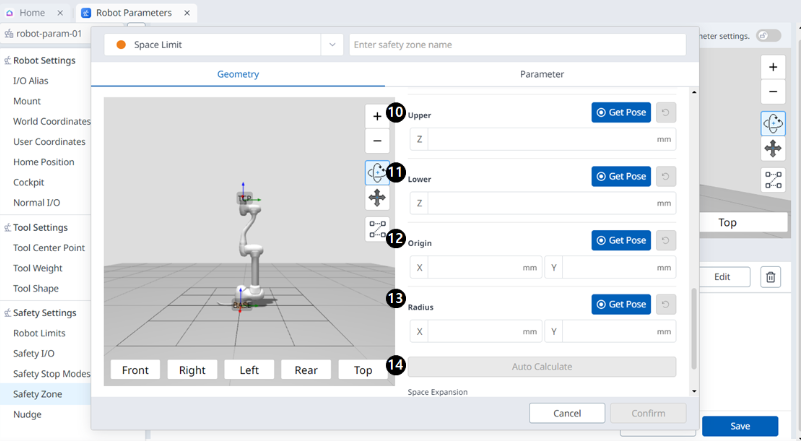Zoom in the 3D robot preview in dialog
Viewport: 801px width, 441px height.
coord(377,116)
